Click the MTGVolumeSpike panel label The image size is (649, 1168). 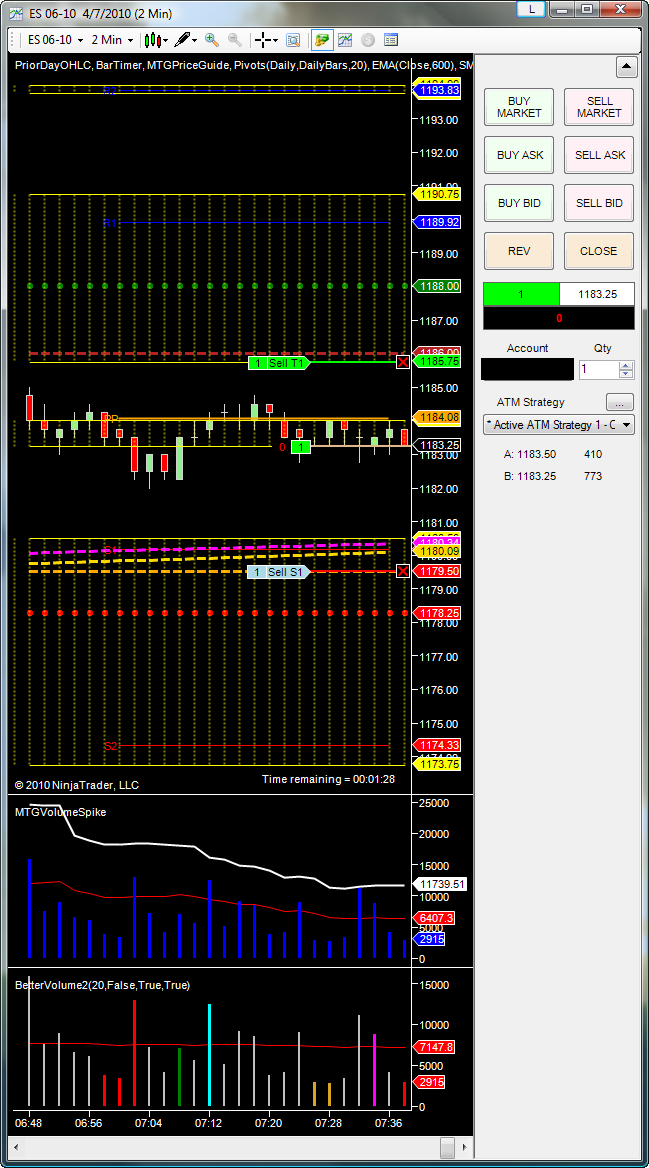point(60,812)
